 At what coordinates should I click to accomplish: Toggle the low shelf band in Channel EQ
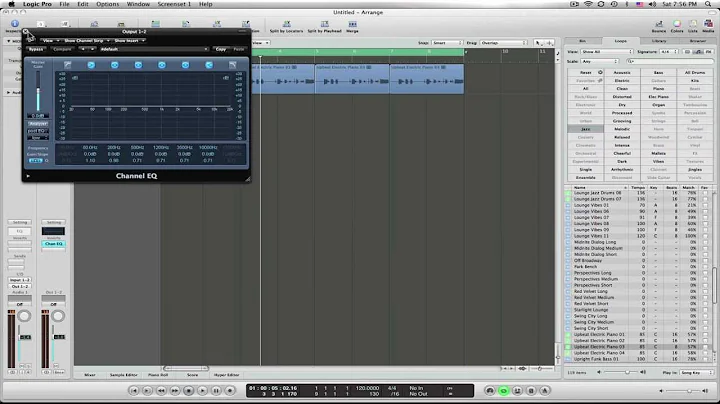91,65
